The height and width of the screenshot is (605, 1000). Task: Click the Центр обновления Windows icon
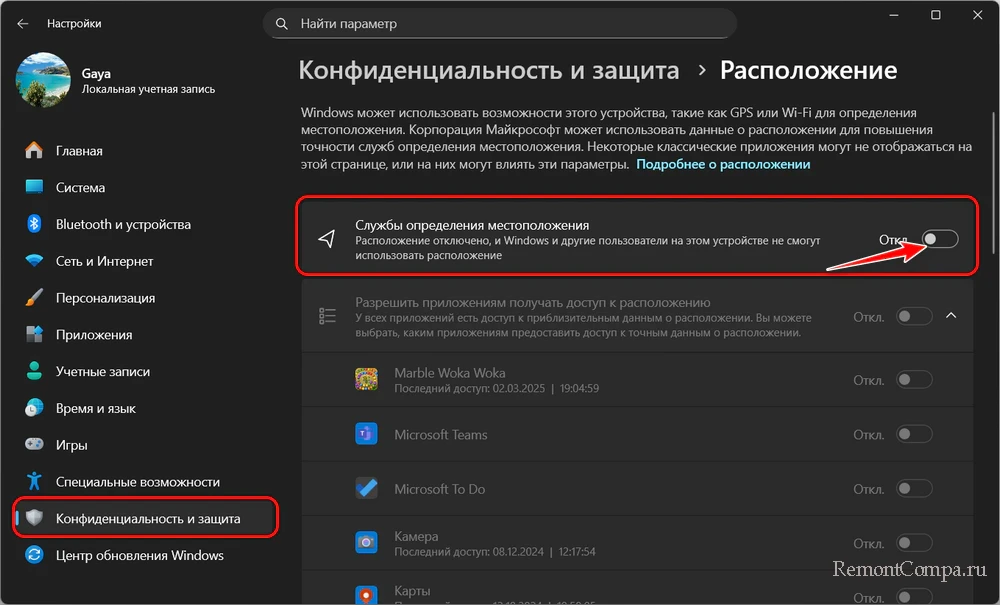click(34, 555)
